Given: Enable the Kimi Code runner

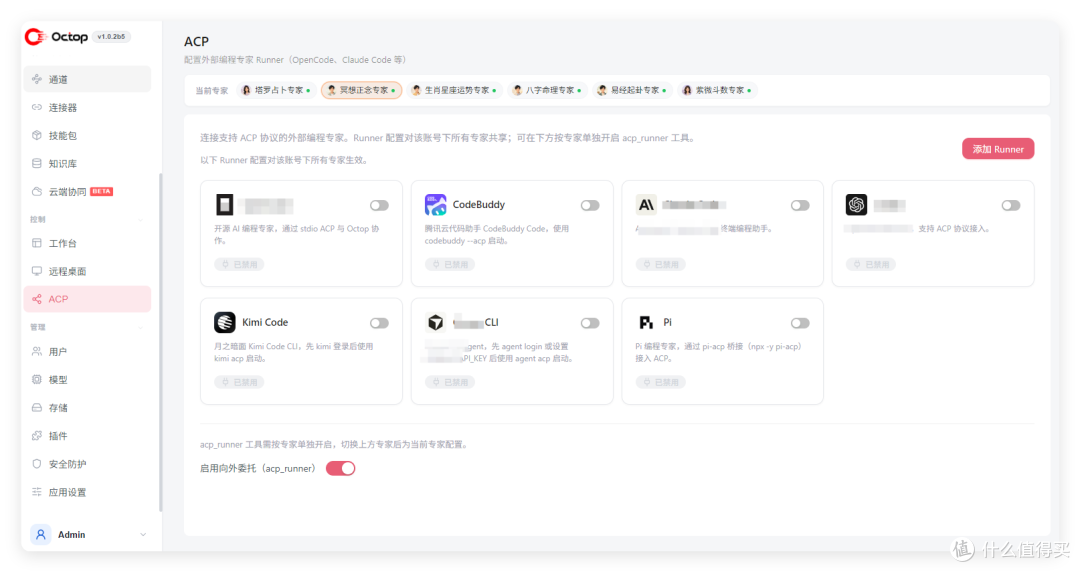Looking at the screenshot, I should [379, 323].
